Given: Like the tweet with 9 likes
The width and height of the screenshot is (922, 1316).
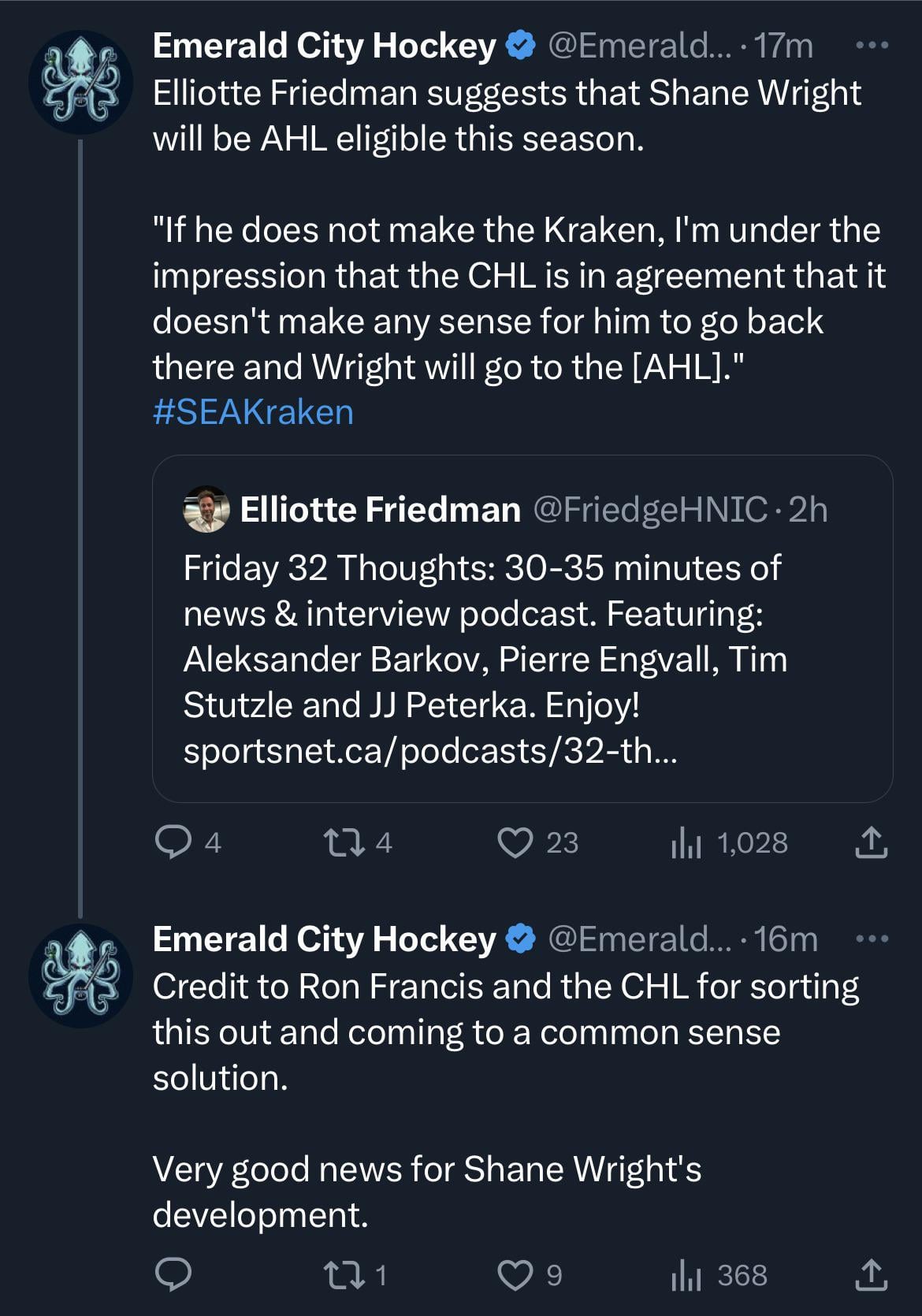Looking at the screenshot, I should (515, 1275).
